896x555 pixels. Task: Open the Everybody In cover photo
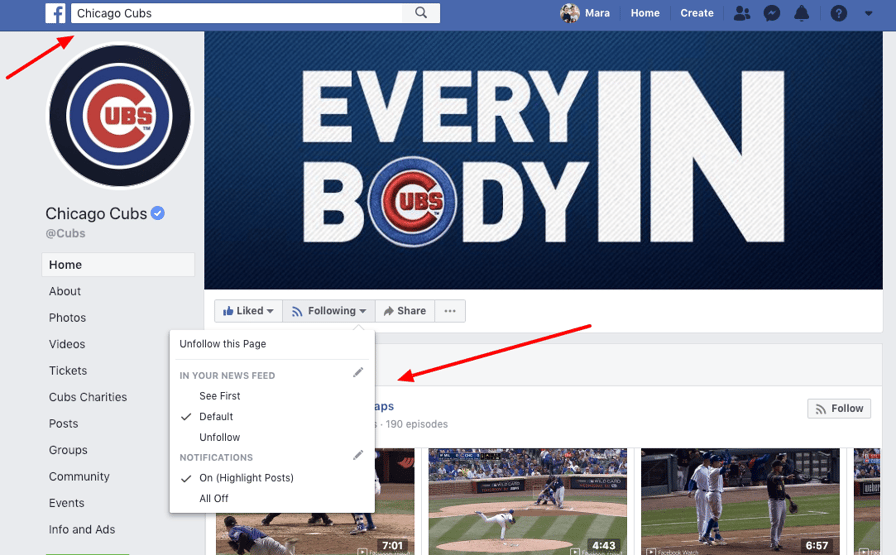point(543,160)
